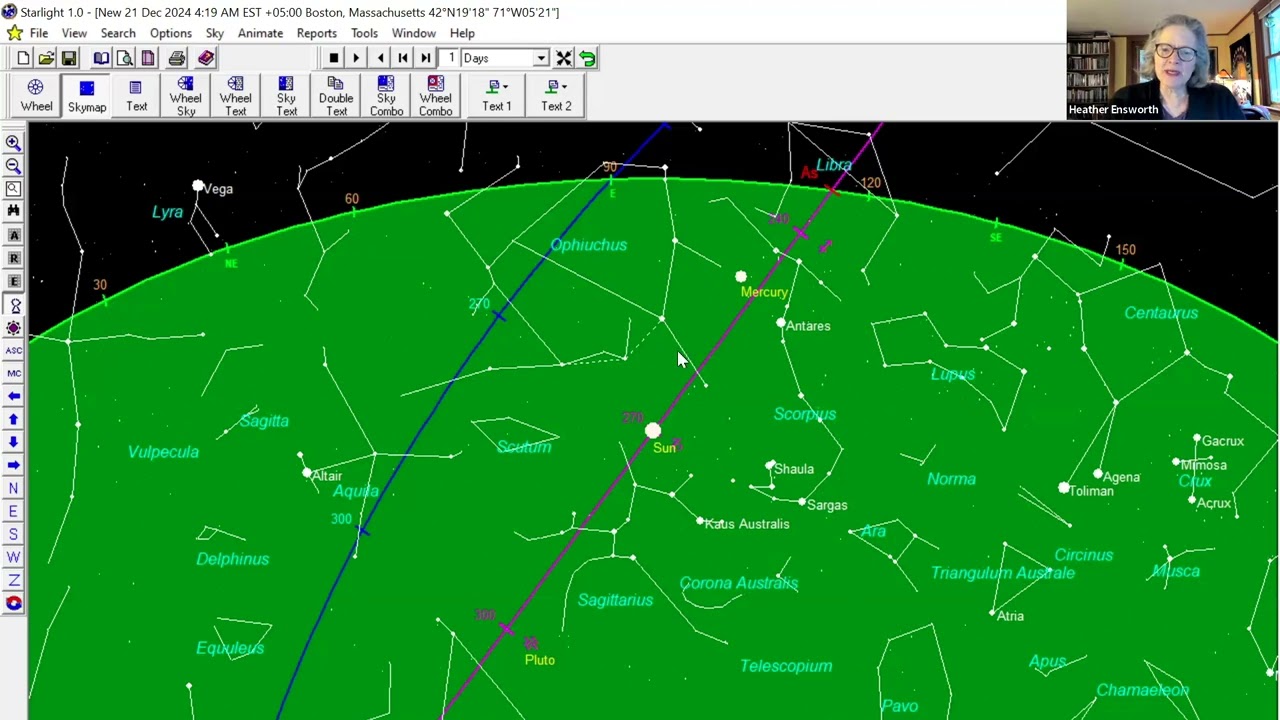This screenshot has height=720, width=1280.
Task: Pan the sky map down
Action: [13, 442]
